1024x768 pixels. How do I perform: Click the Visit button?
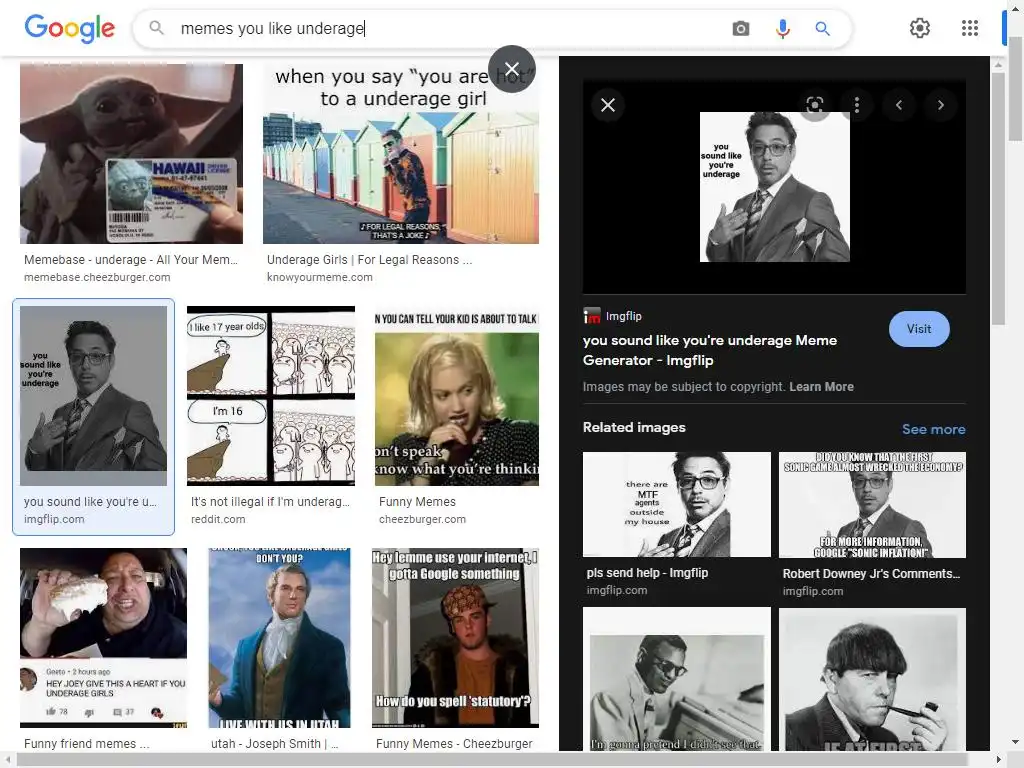(919, 329)
